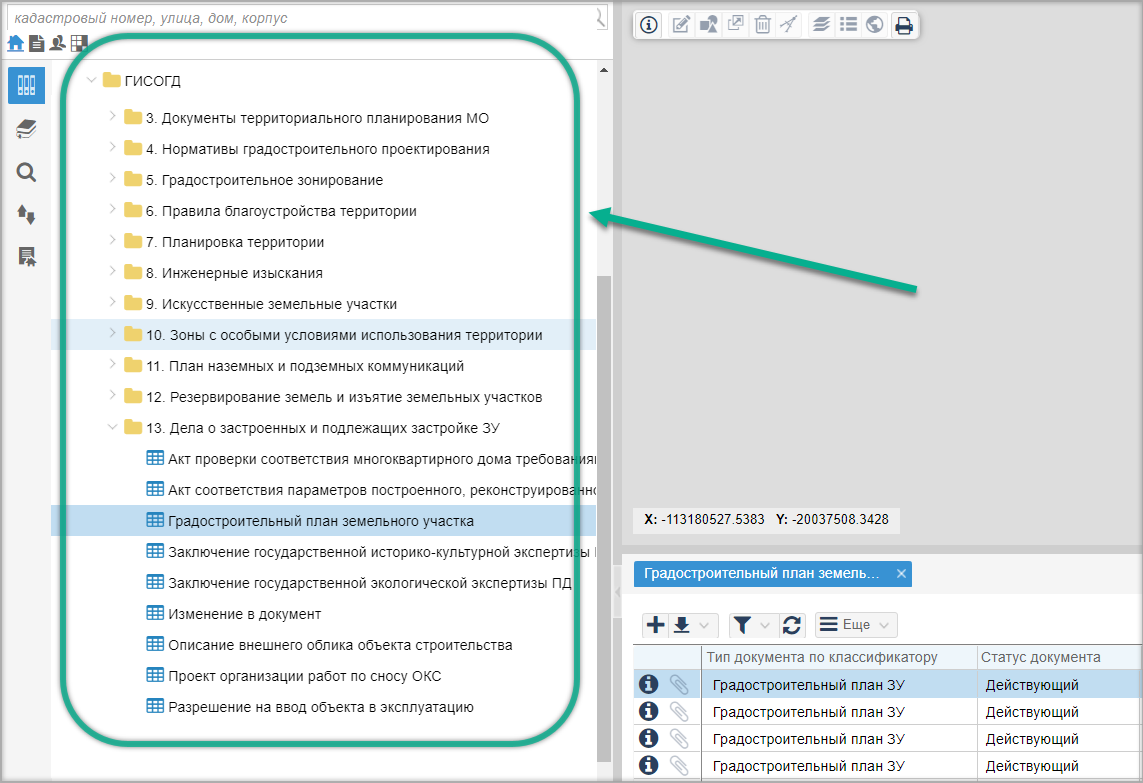The width and height of the screenshot is (1143, 783).
Task: Close the Градостроительный план tab
Action: click(900, 574)
